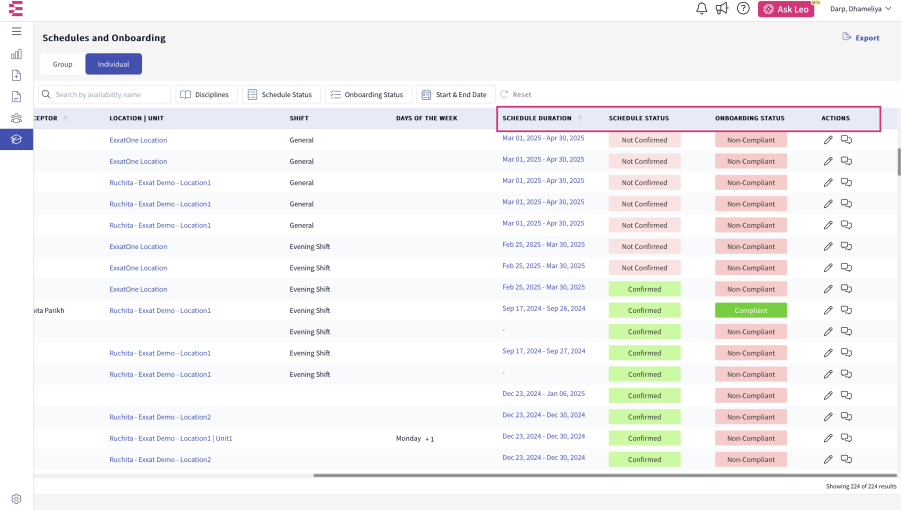Screen dimensions: 902x510
Task: Open notifications bell
Action: point(701,9)
